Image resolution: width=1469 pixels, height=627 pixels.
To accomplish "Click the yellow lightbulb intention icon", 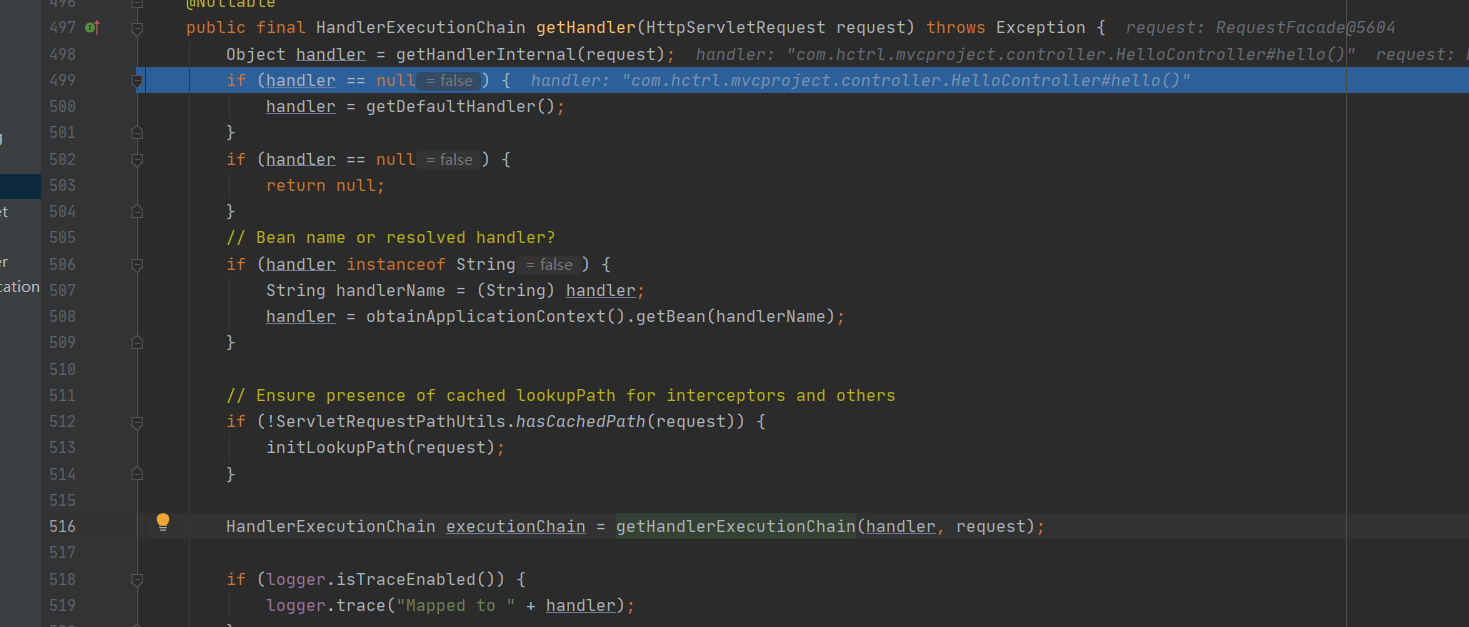I will tap(163, 522).
